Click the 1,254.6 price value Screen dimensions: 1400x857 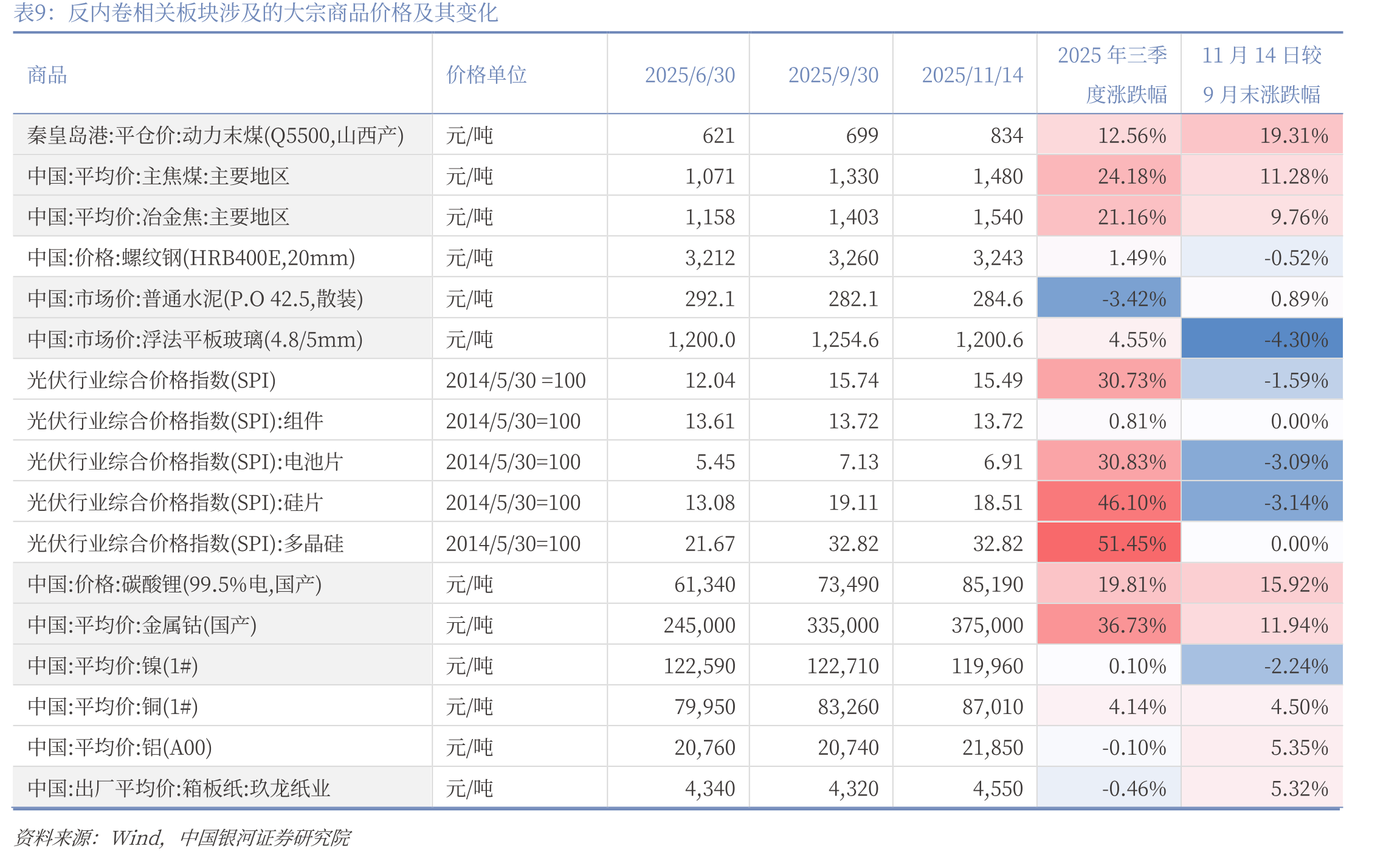(845, 339)
